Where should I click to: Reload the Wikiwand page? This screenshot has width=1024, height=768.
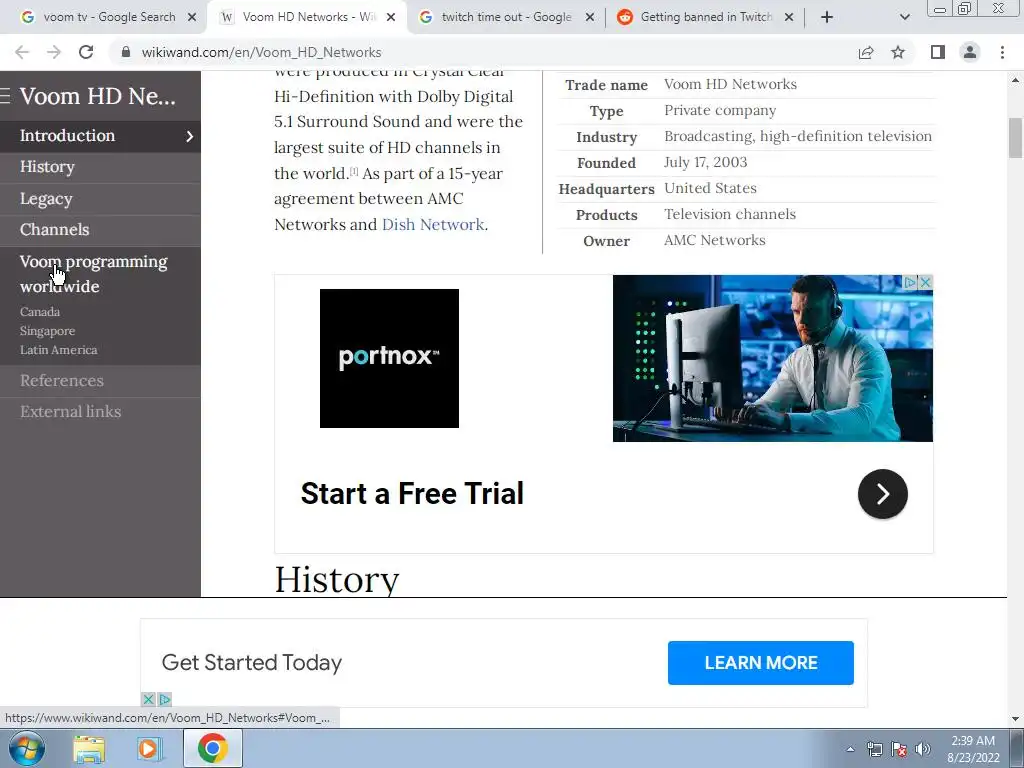click(x=86, y=52)
